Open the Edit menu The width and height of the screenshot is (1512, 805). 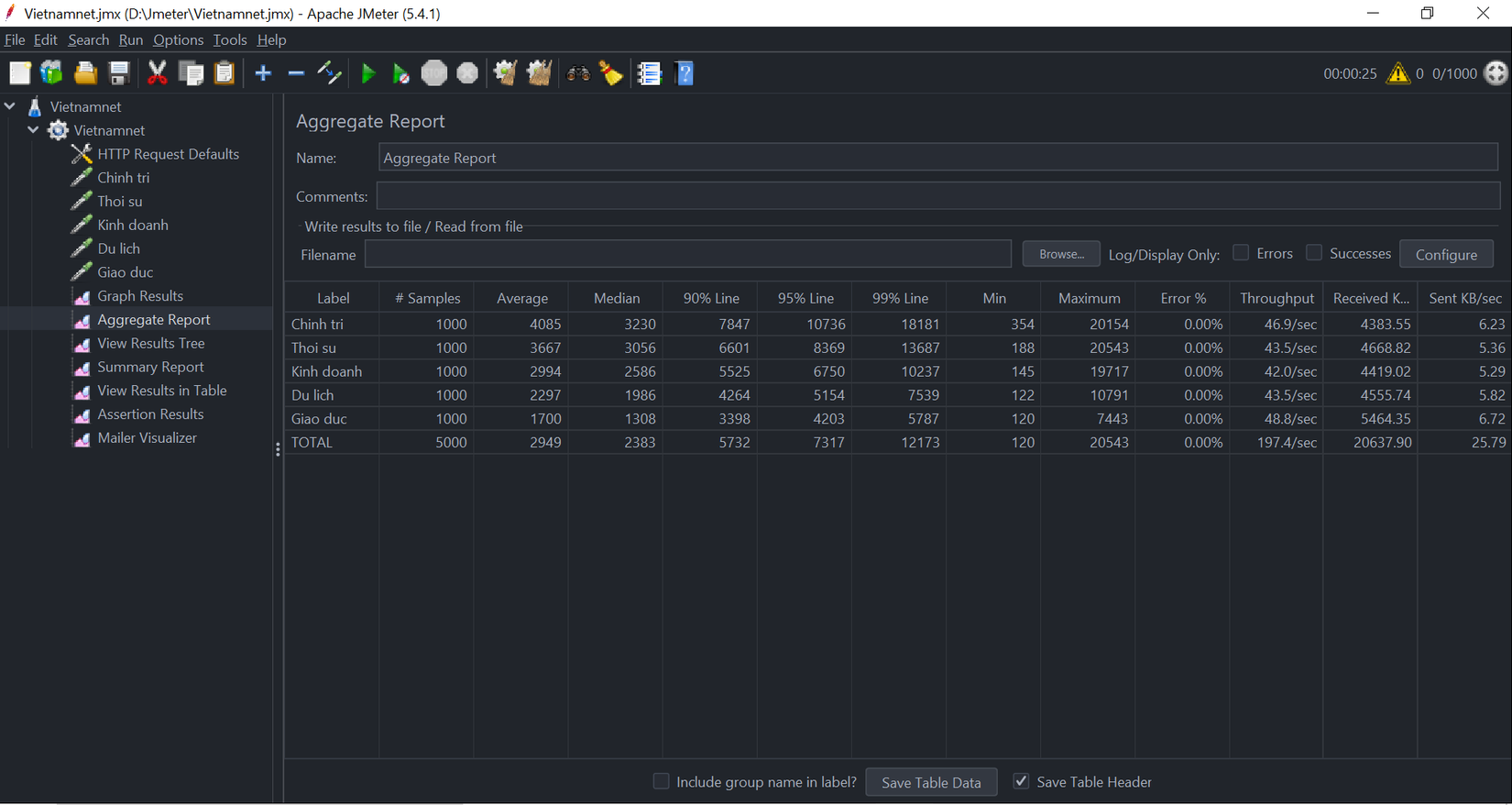pyautogui.click(x=45, y=40)
